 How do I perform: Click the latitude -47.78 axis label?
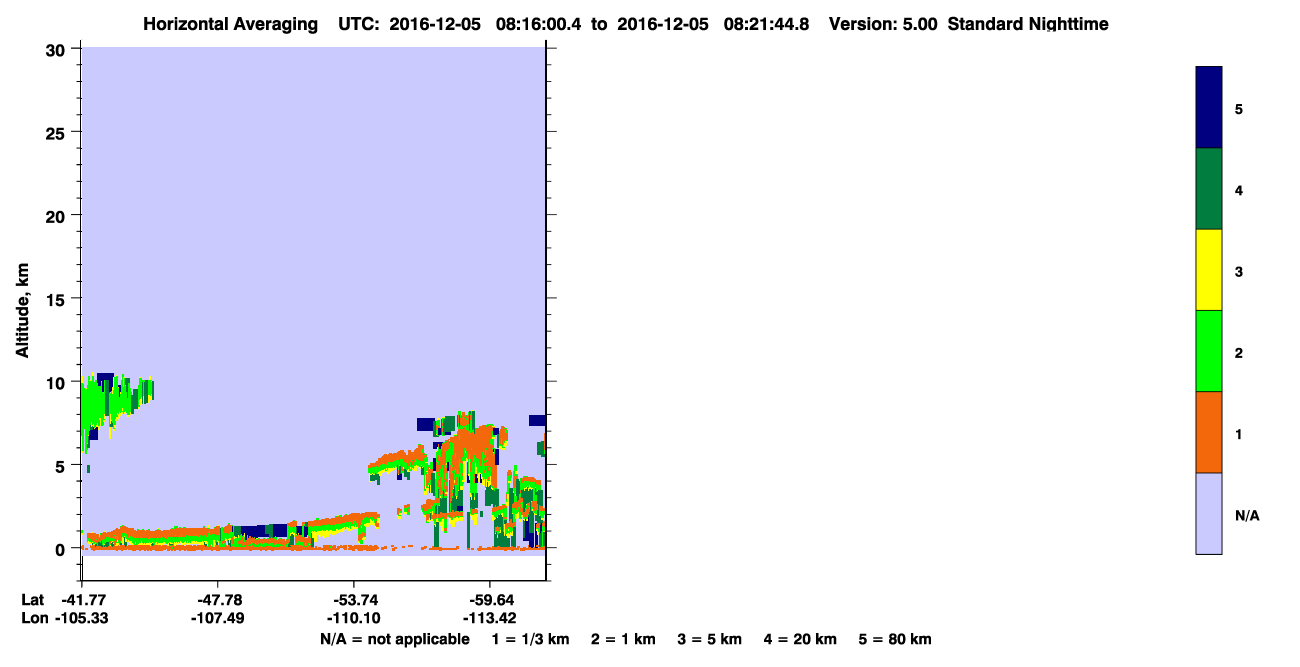click(x=218, y=600)
